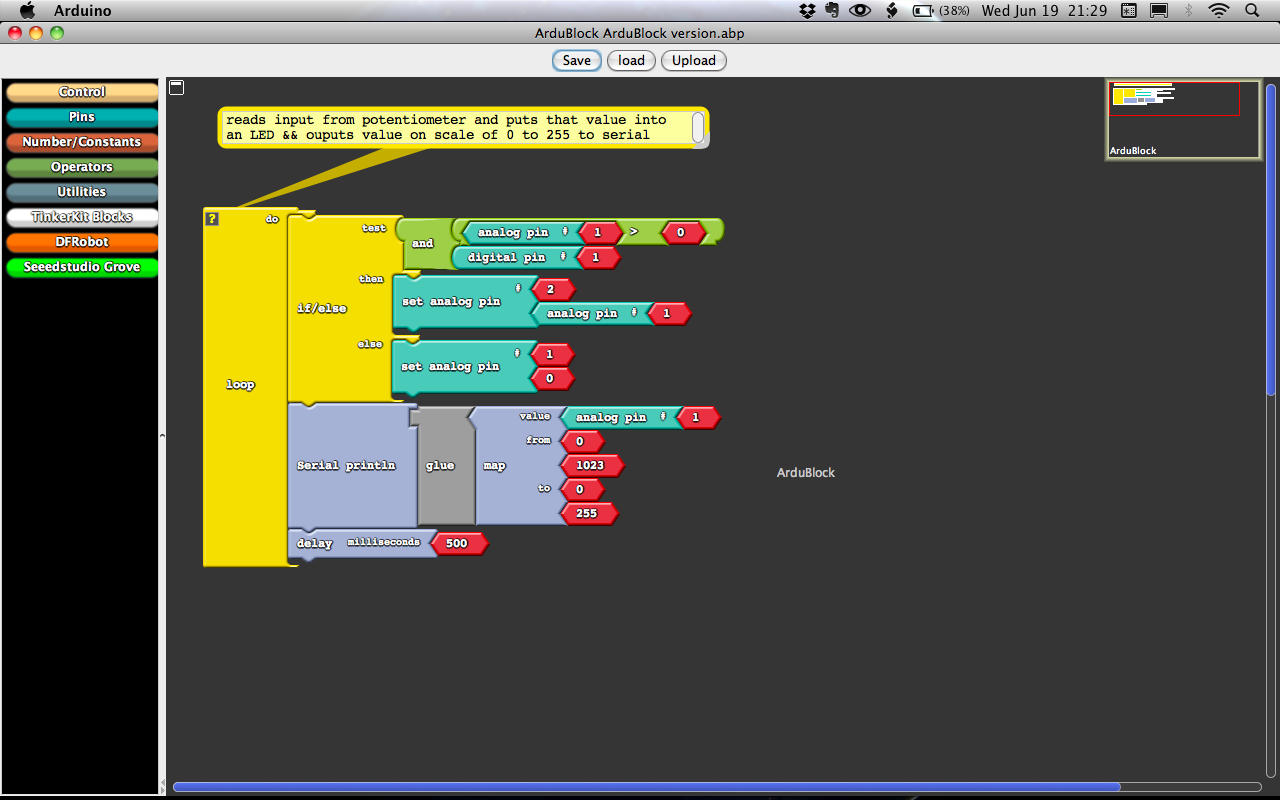Open the Seeedstudio Grove block drawer
Screen dimensions: 1280x800
82,267
